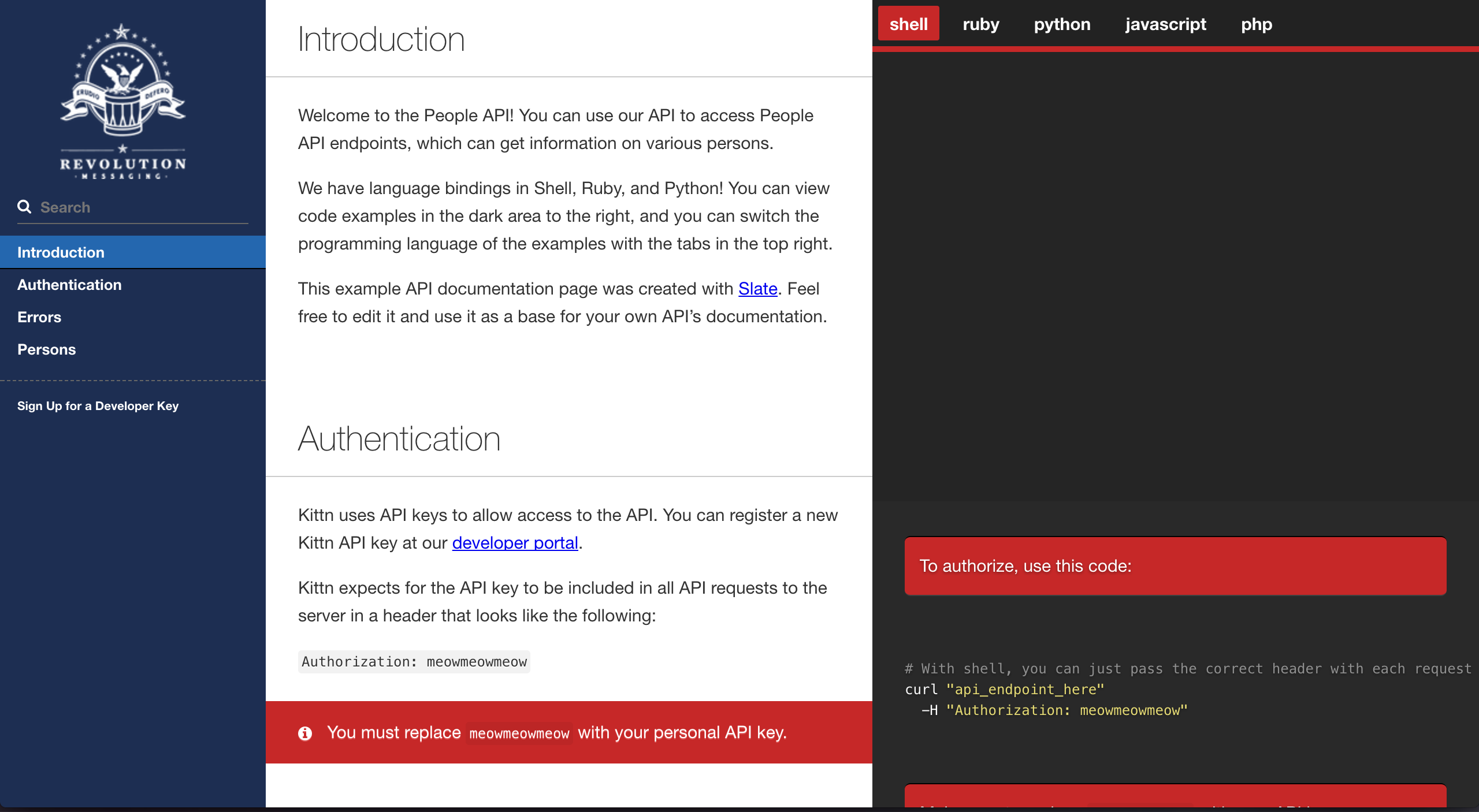This screenshot has width=1479, height=812.
Task: Click the curl api_endpoint_here code line
Action: point(1004,690)
